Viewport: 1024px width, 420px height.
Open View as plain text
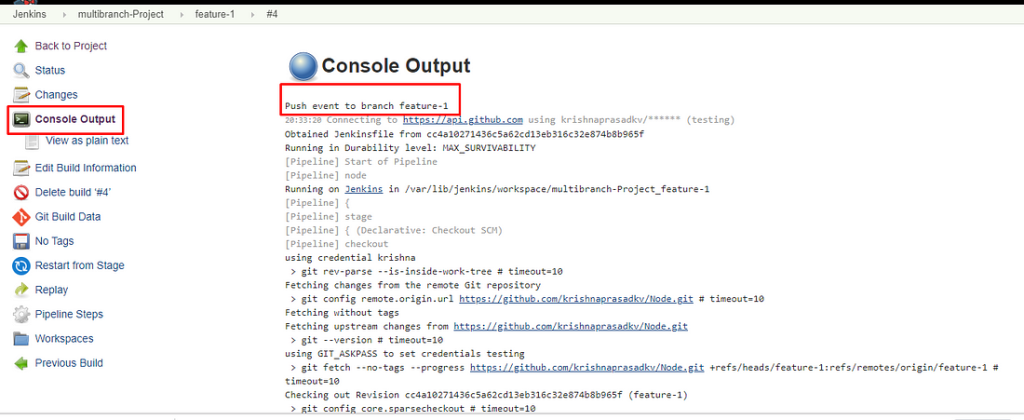pos(87,140)
